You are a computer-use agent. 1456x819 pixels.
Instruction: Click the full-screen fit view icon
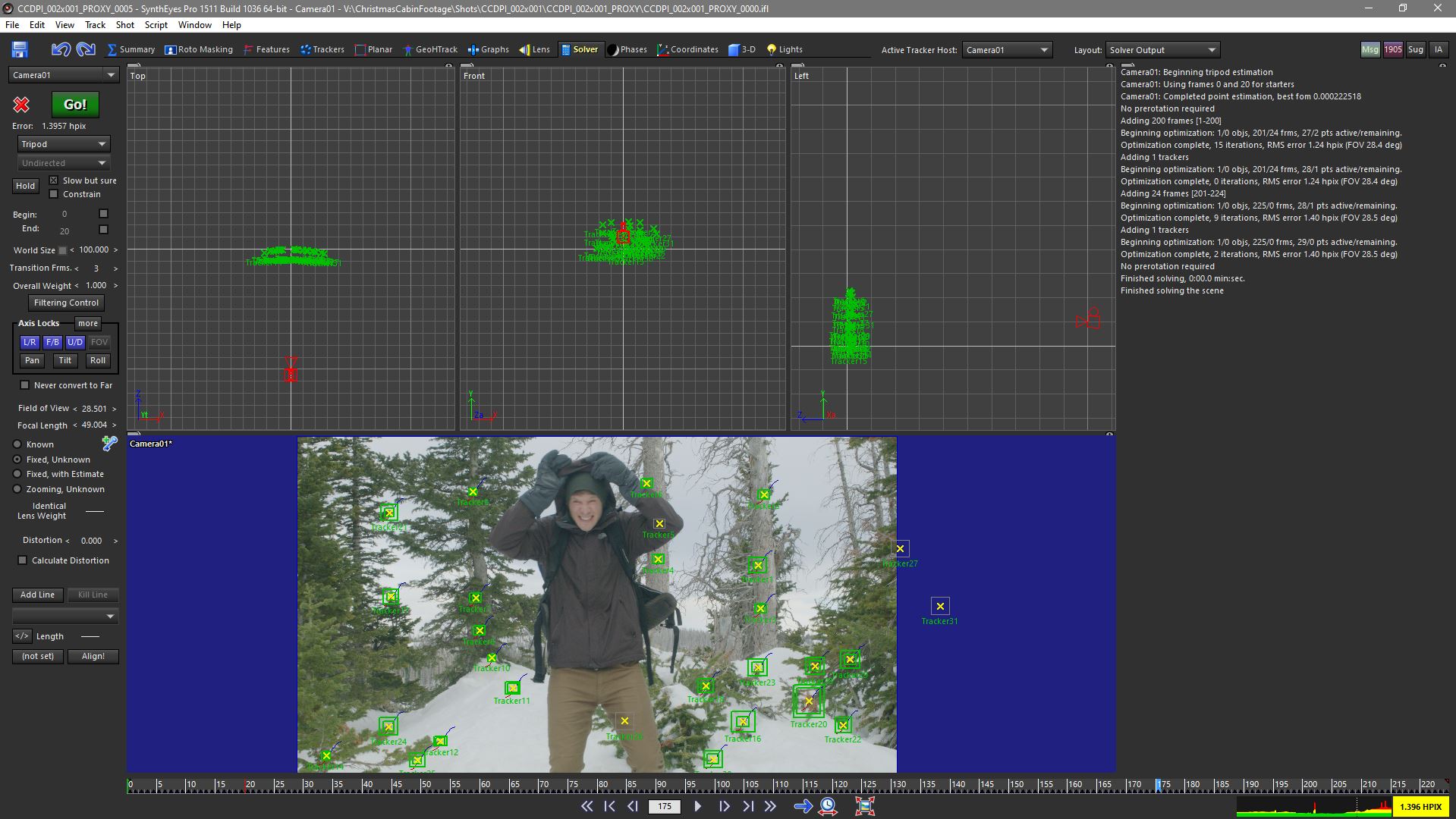(x=864, y=806)
